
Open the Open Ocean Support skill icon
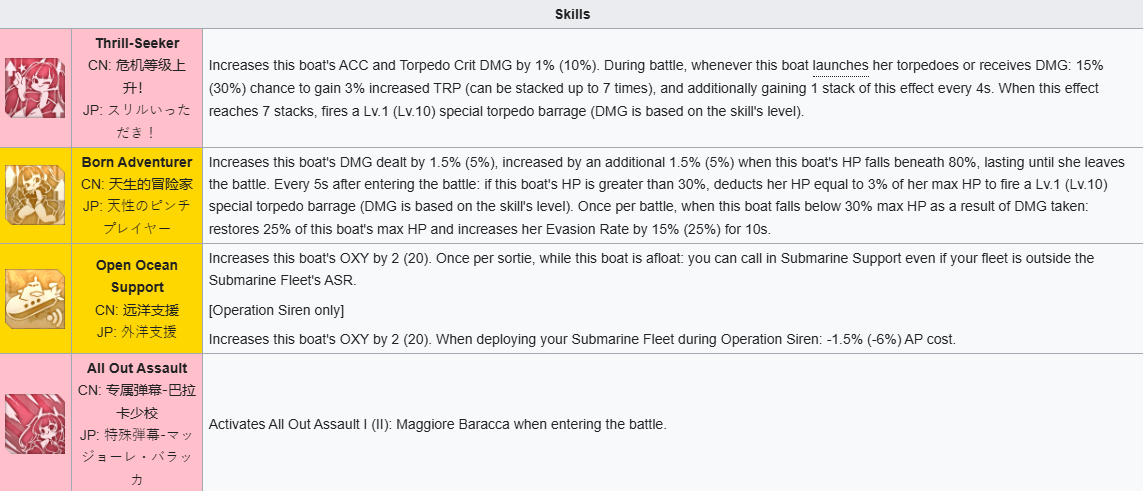coord(35,298)
